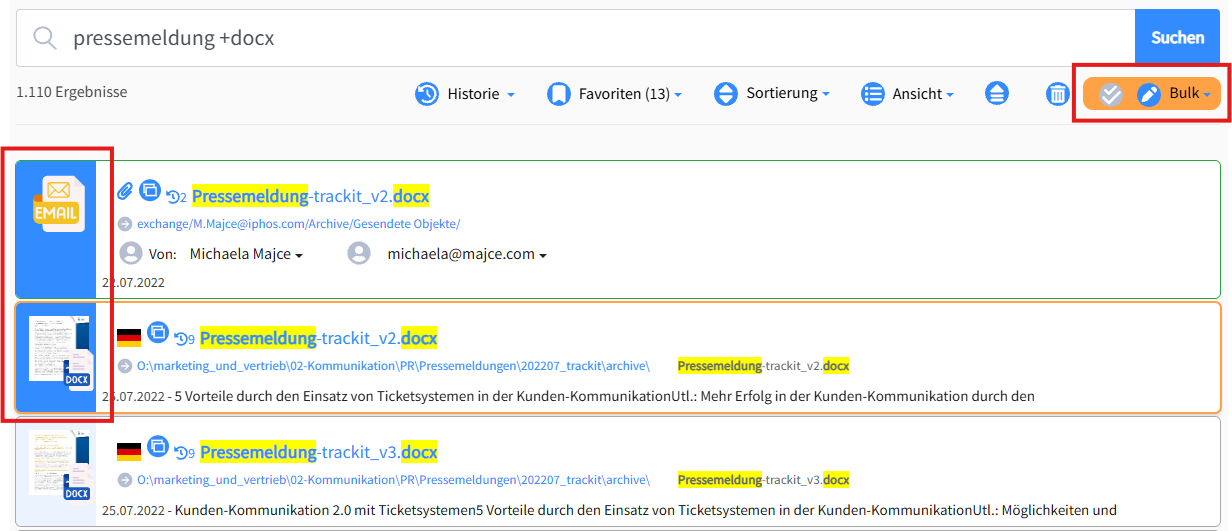Open the Pressemeldung-trackit_v3.docx title link
The height and width of the screenshot is (531, 1232).
pyautogui.click(x=318, y=453)
